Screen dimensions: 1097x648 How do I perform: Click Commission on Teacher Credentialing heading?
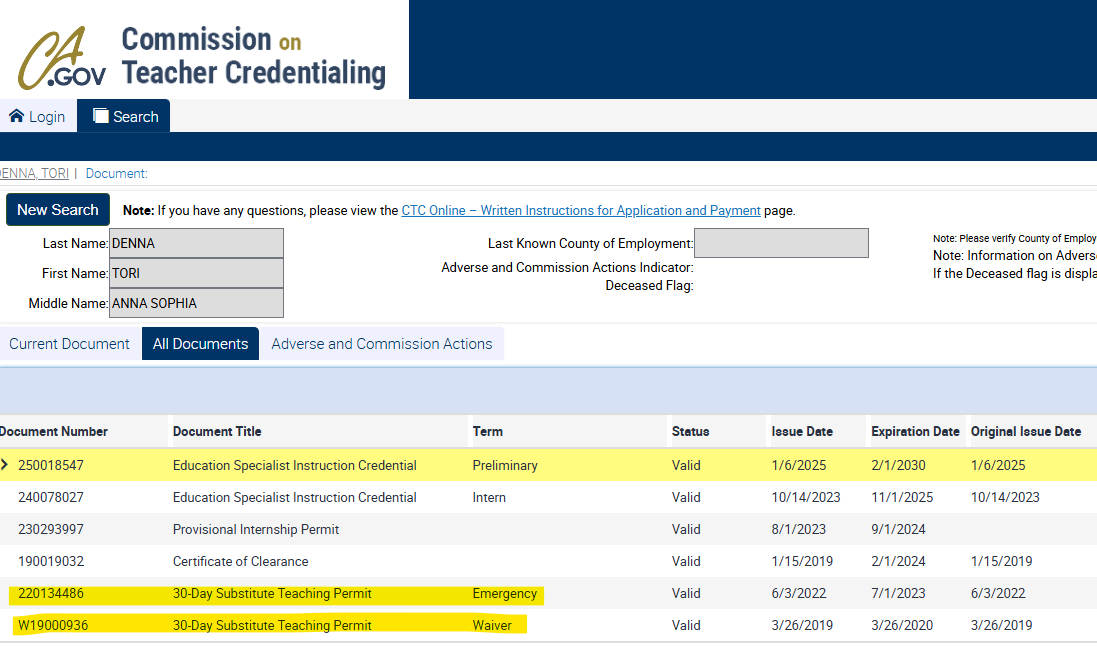tap(254, 57)
